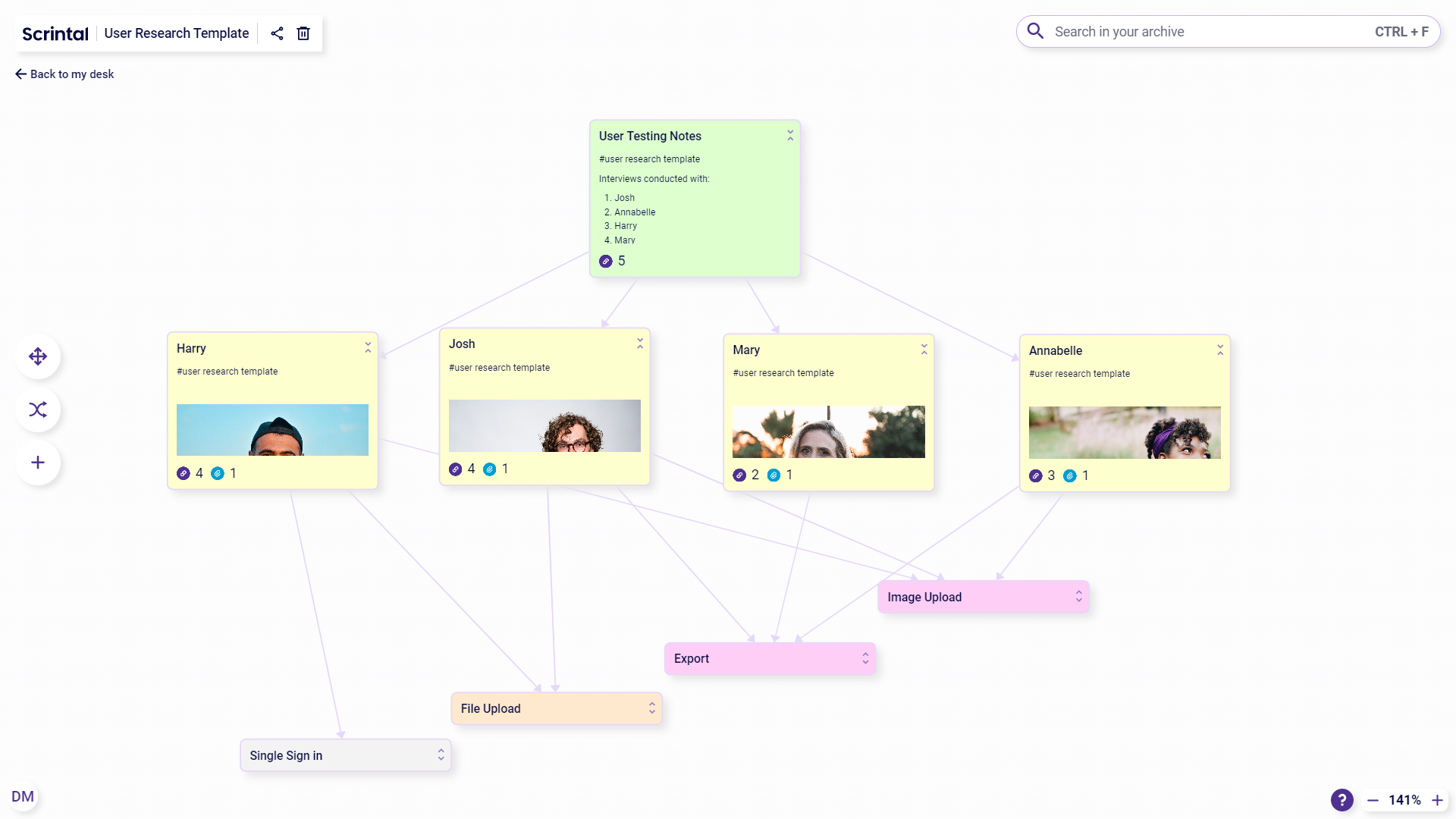This screenshot has width=1456, height=819.
Task: Expand the Export pill
Action: [864, 658]
